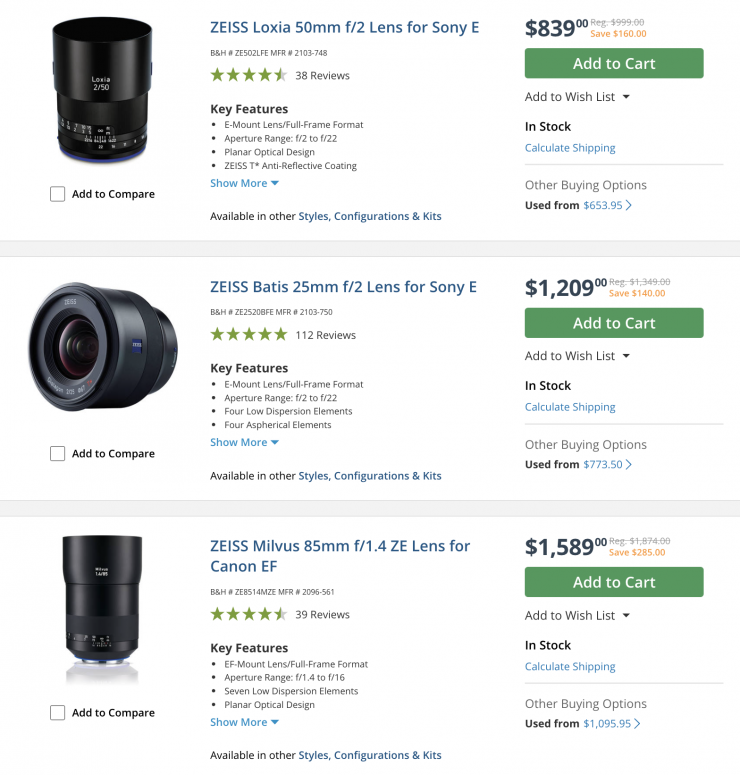
Task: Open star rating for Milvus 85mm lens
Action: [248, 615]
